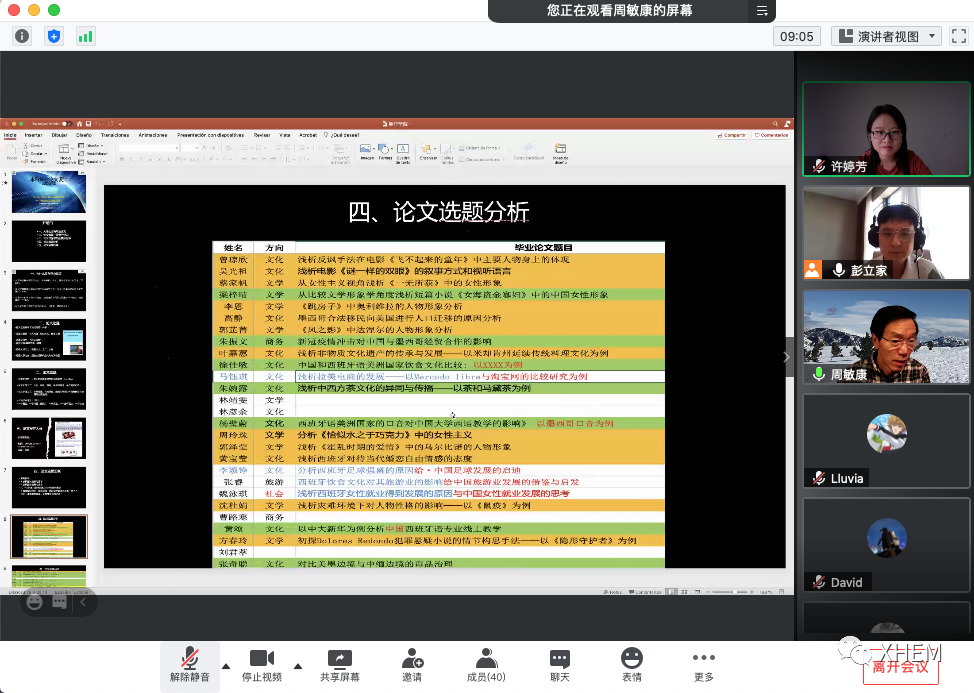Image resolution: width=974 pixels, height=693 pixels.
Task: Expand audio options arrow beside mute
Action: point(225,665)
